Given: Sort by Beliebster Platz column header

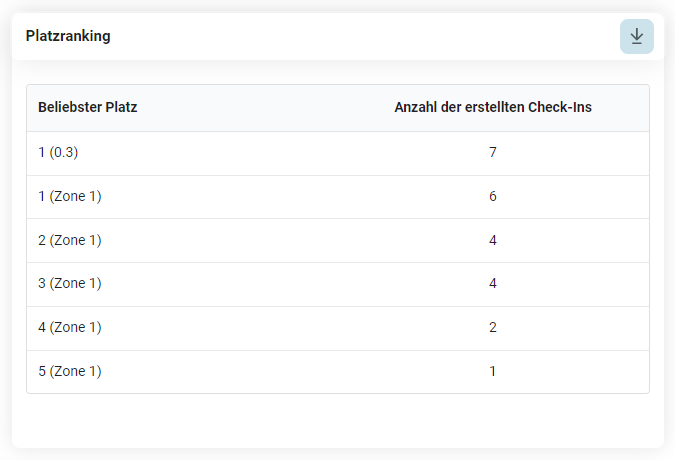Looking at the screenshot, I should coord(88,107).
